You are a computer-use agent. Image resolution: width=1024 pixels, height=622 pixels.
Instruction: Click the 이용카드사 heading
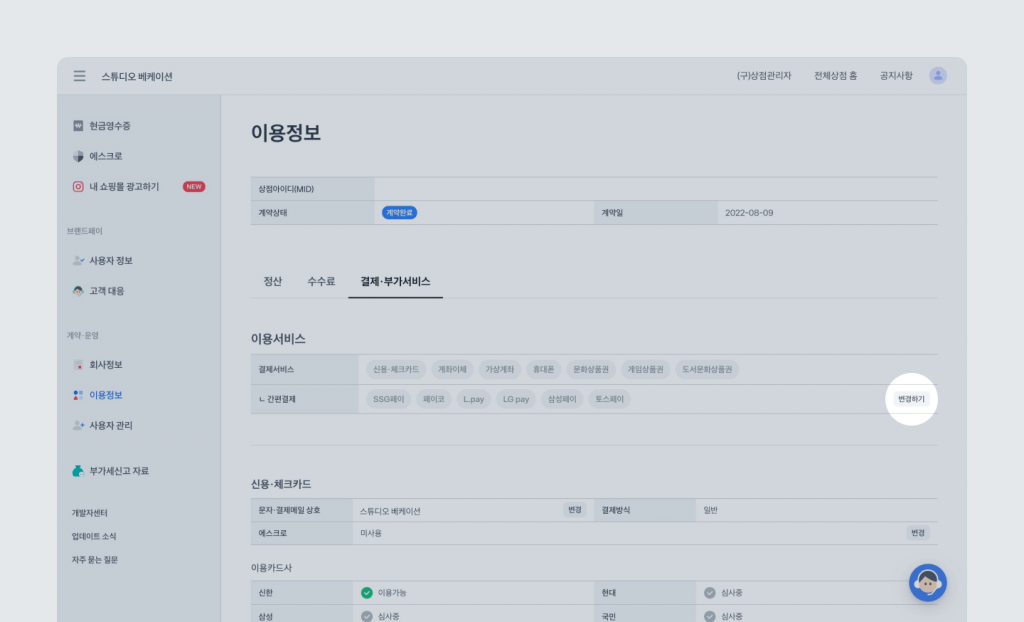coord(271,568)
